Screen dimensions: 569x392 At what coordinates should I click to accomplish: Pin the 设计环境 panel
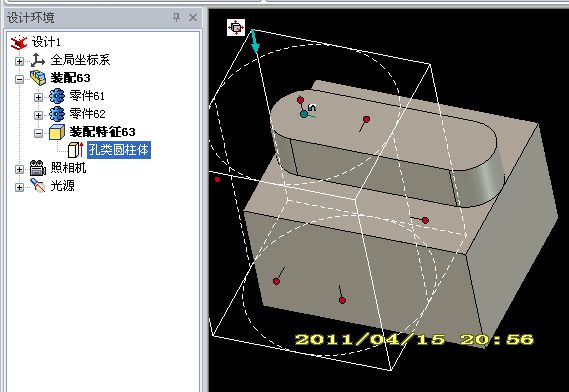pos(176,17)
